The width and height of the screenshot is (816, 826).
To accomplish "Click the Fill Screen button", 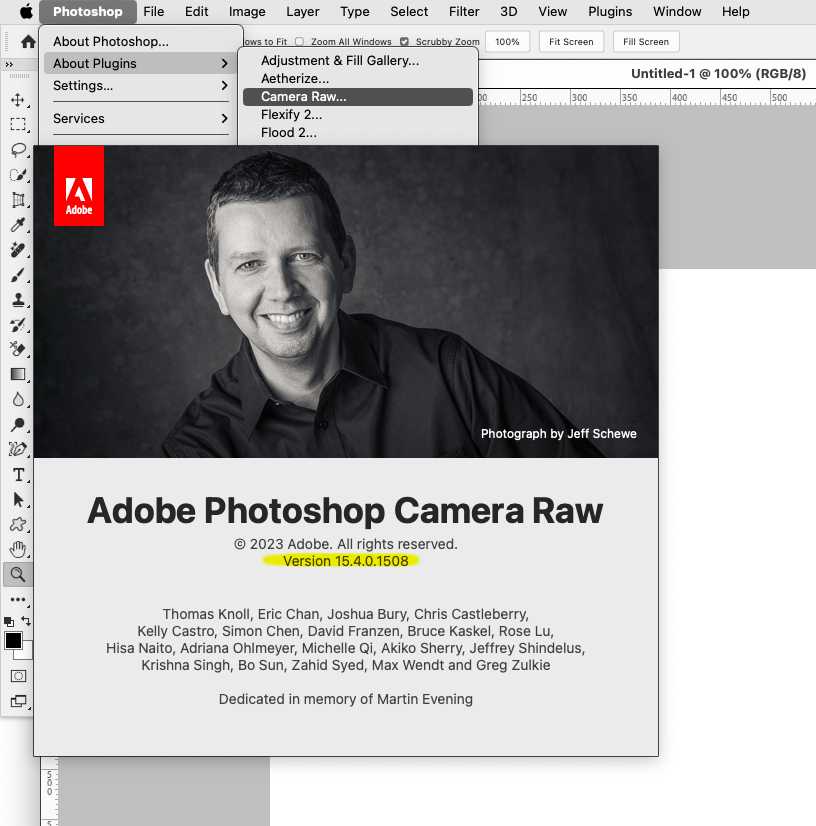I will pyautogui.click(x=646, y=42).
